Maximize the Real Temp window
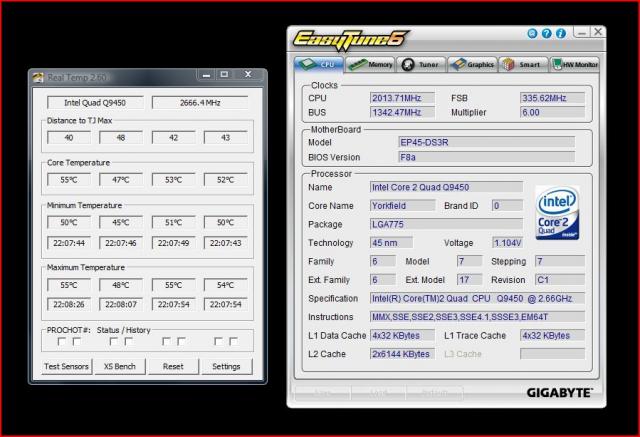This screenshot has width=640, height=437. [x=224, y=74]
